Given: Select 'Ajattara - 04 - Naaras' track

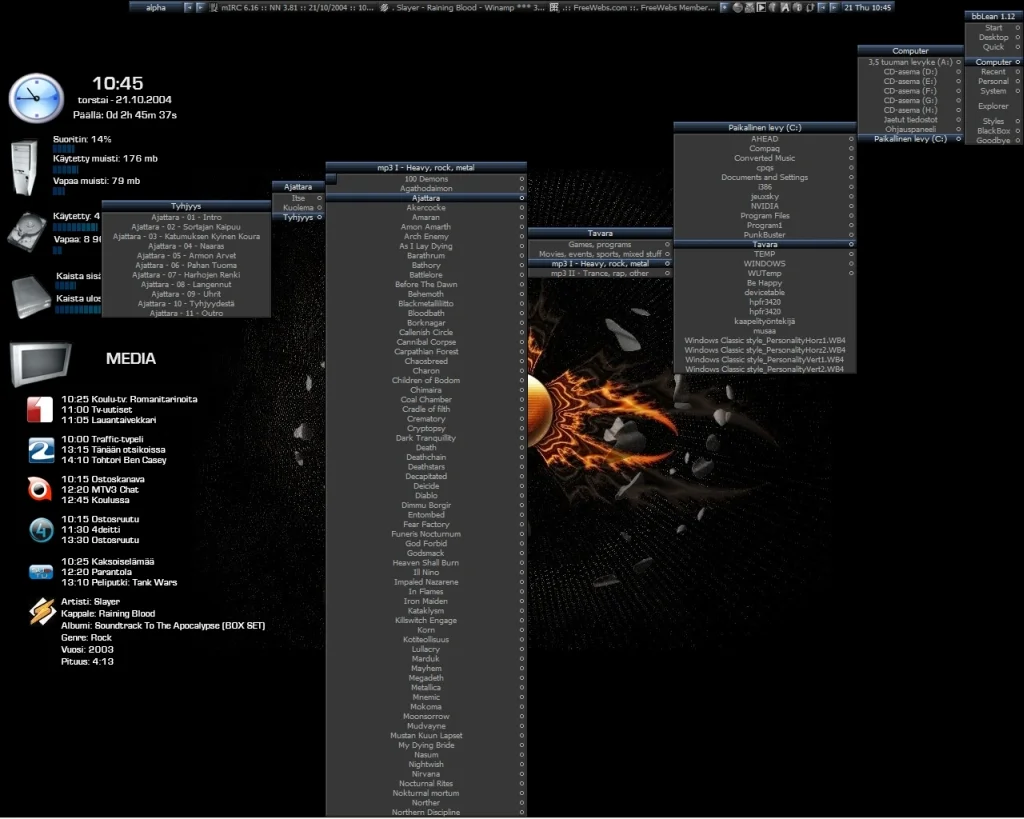Looking at the screenshot, I should (186, 246).
